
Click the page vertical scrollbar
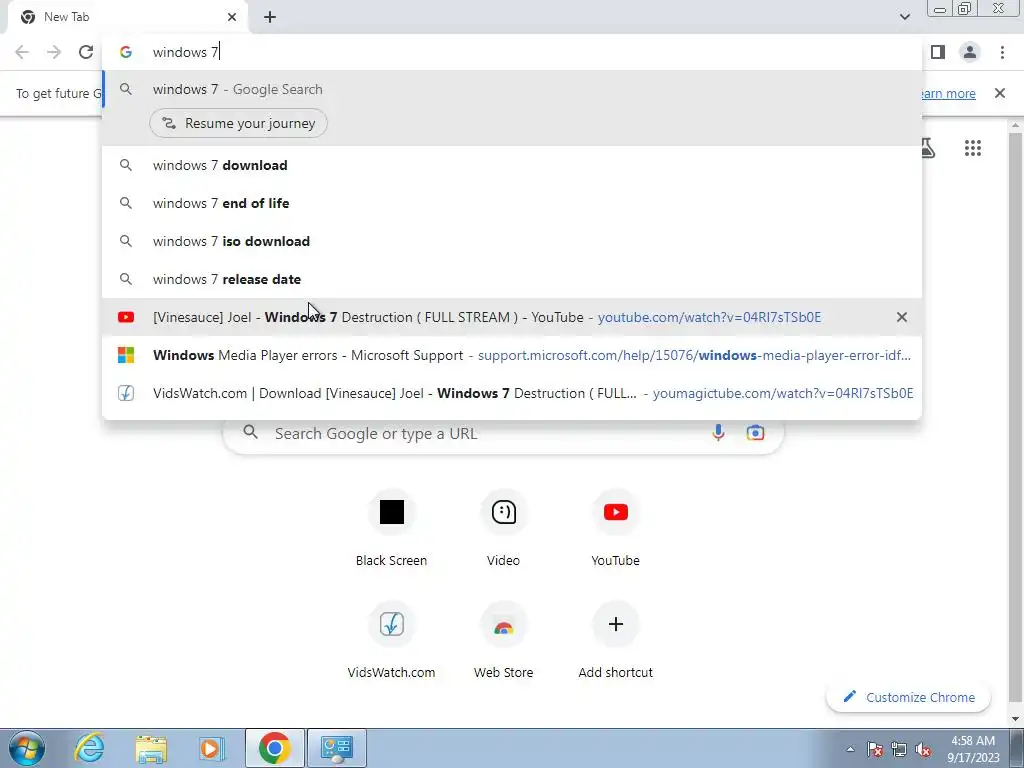point(1015,418)
